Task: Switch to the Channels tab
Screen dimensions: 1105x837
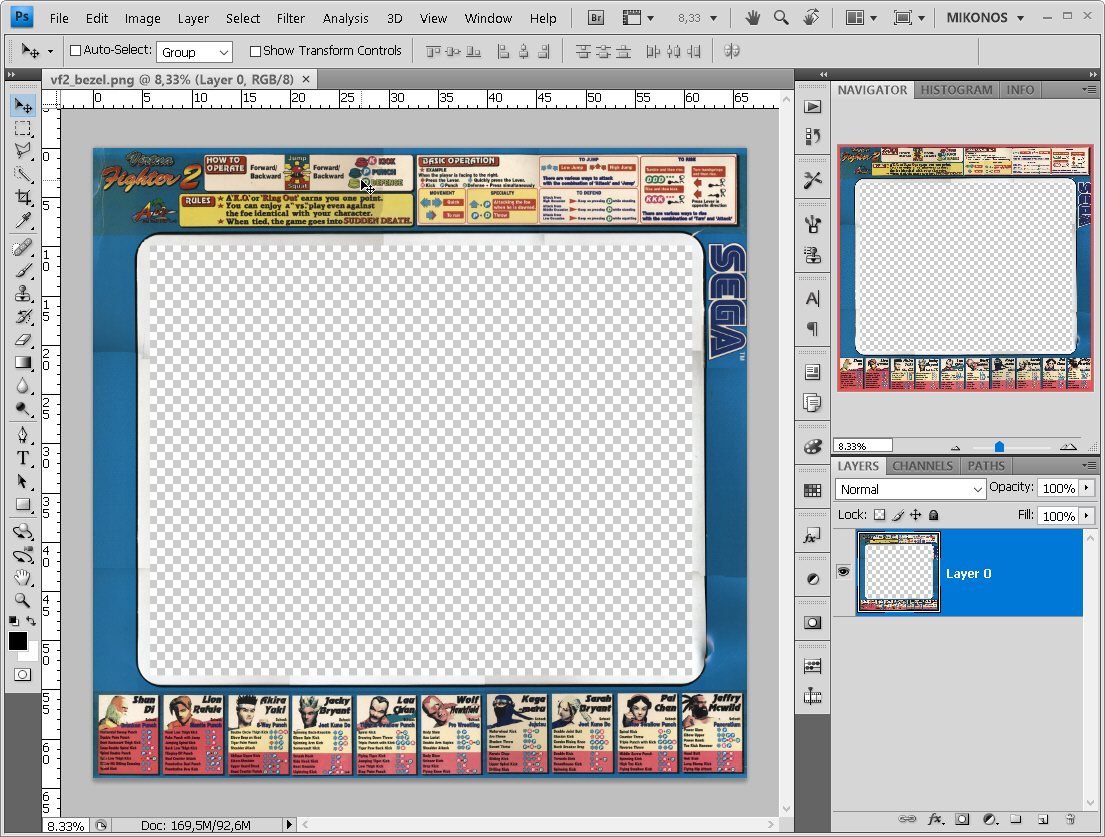Action: (922, 466)
